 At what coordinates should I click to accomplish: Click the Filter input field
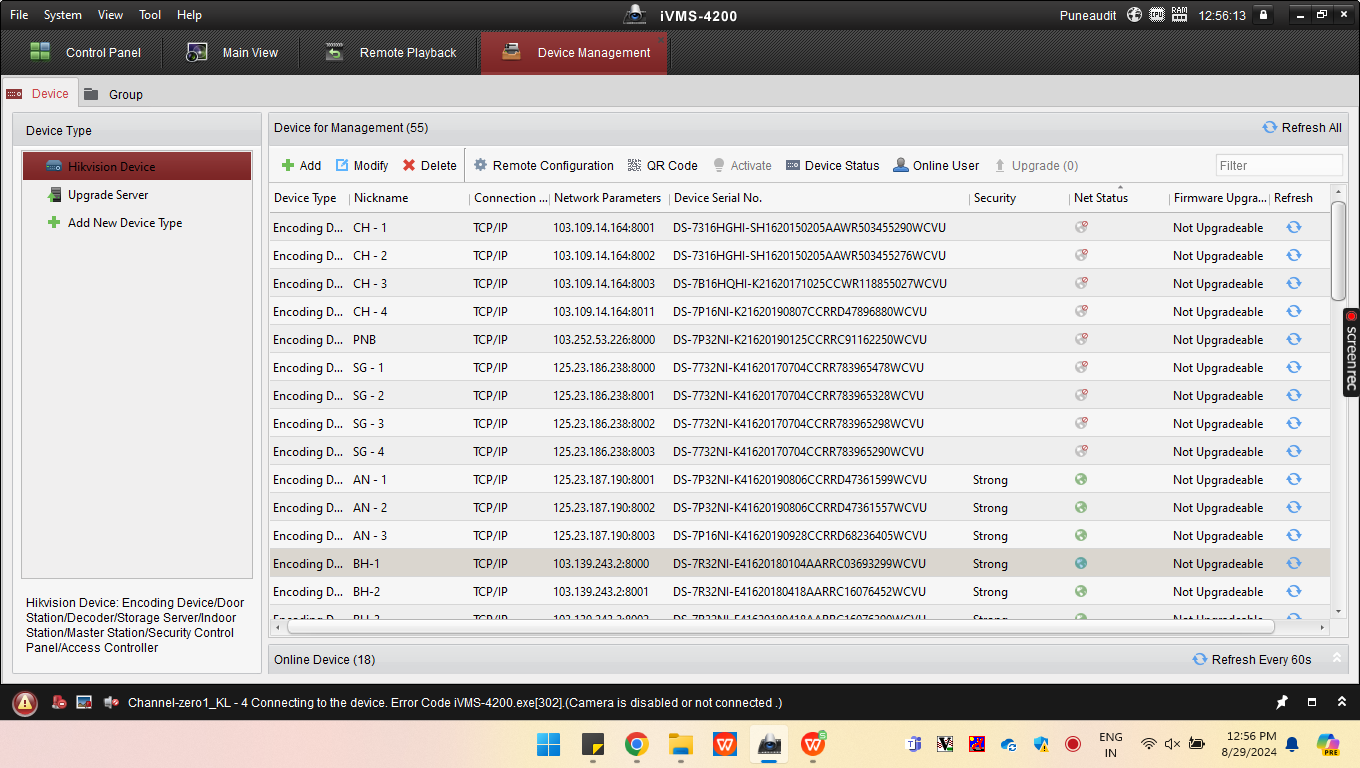click(x=1278, y=166)
